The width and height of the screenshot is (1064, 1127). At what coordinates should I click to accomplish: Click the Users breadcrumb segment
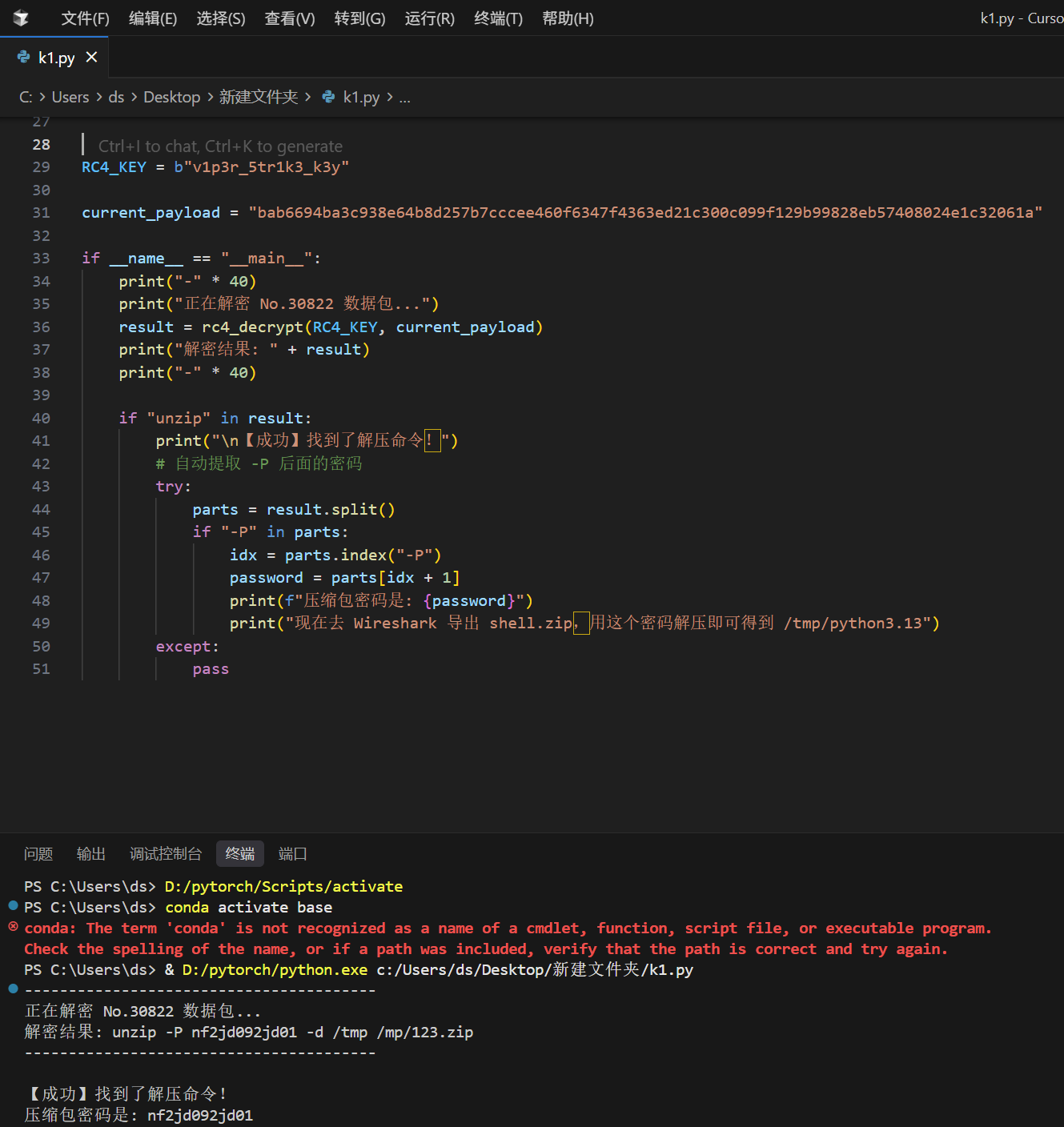click(70, 97)
